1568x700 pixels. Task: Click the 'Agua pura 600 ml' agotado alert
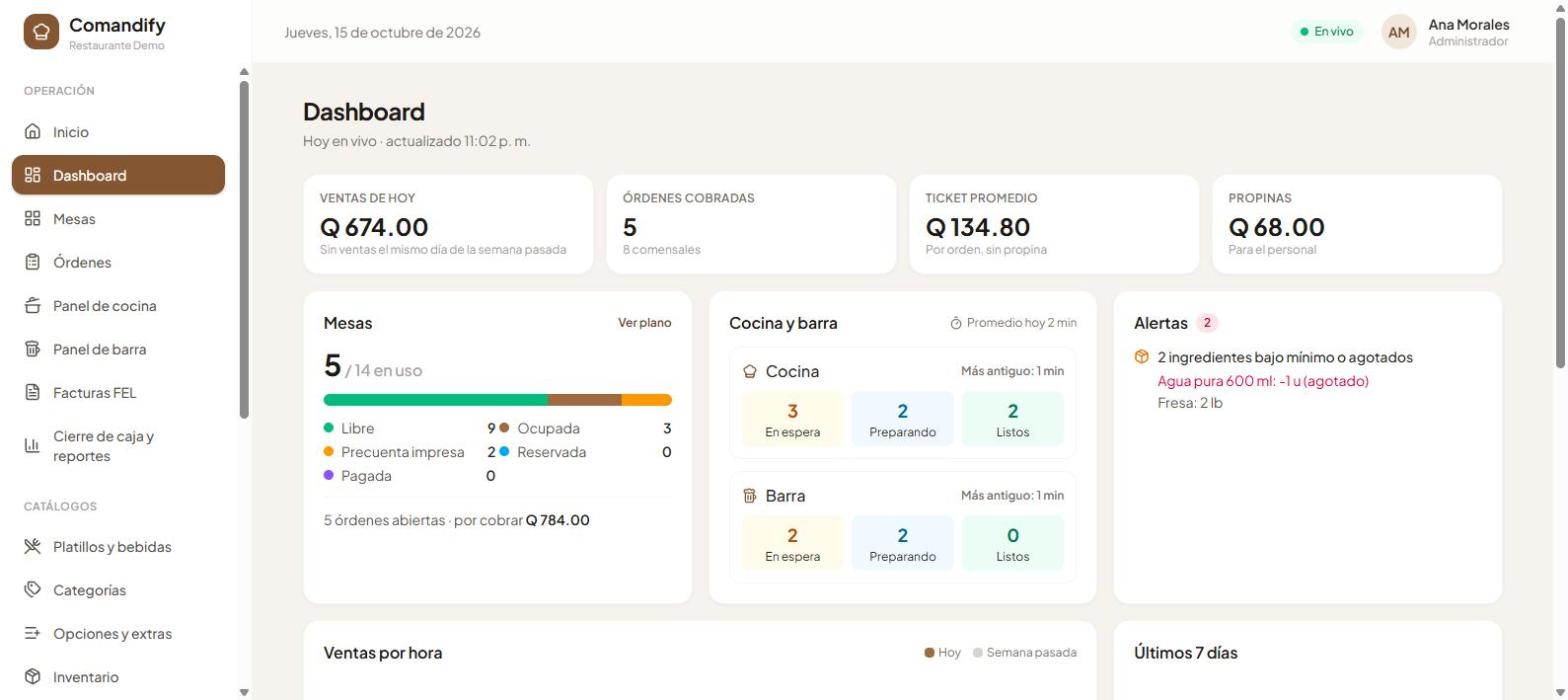click(1263, 381)
